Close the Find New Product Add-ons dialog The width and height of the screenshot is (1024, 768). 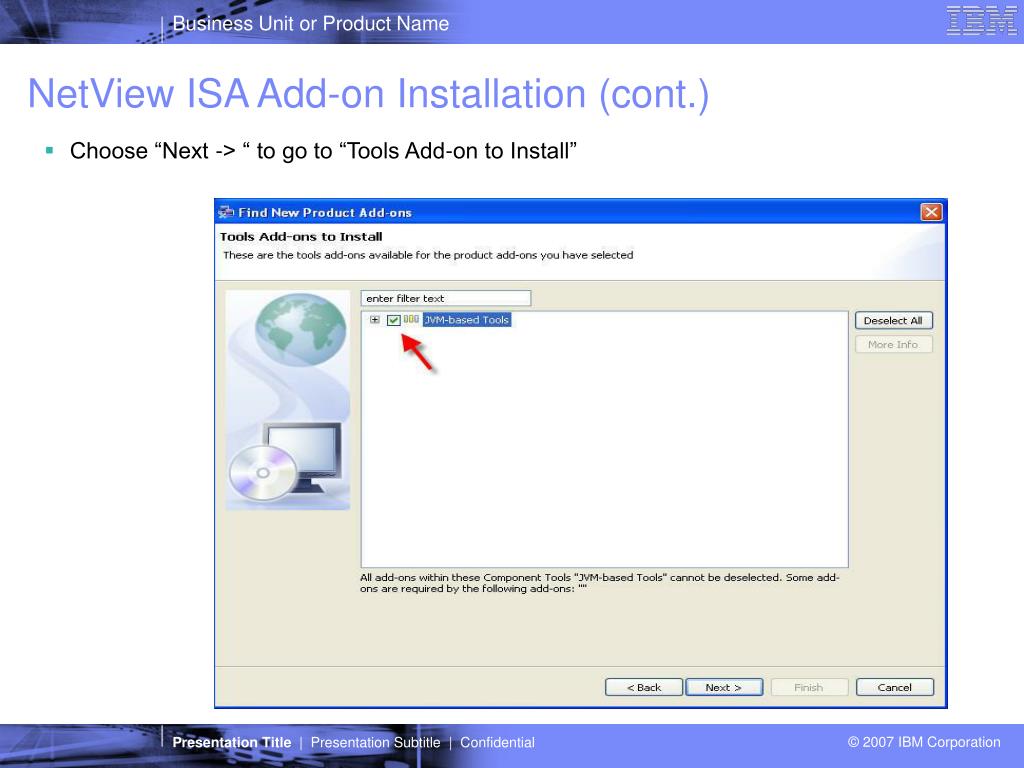[931, 212]
